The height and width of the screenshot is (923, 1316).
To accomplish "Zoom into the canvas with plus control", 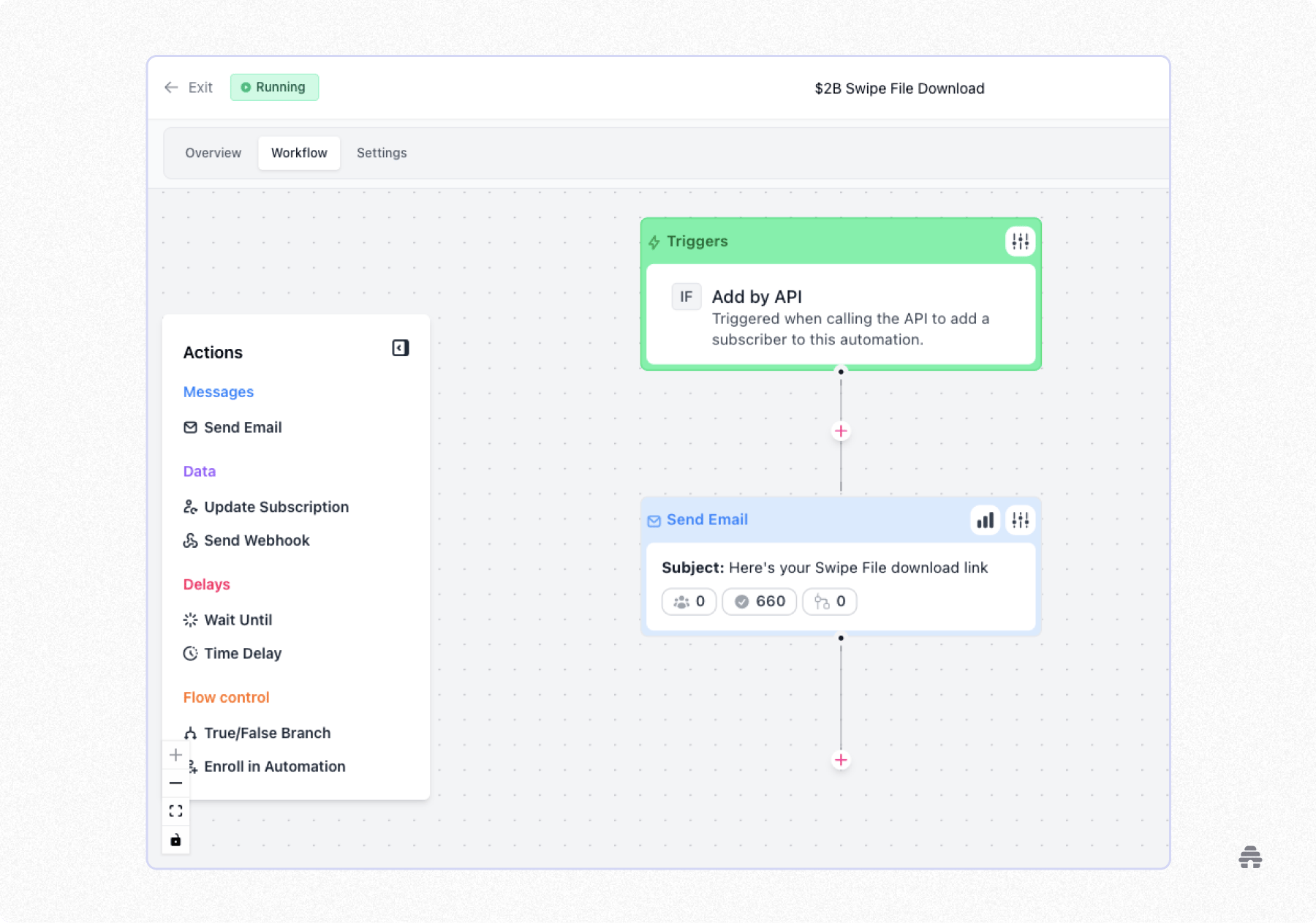I will (x=175, y=755).
